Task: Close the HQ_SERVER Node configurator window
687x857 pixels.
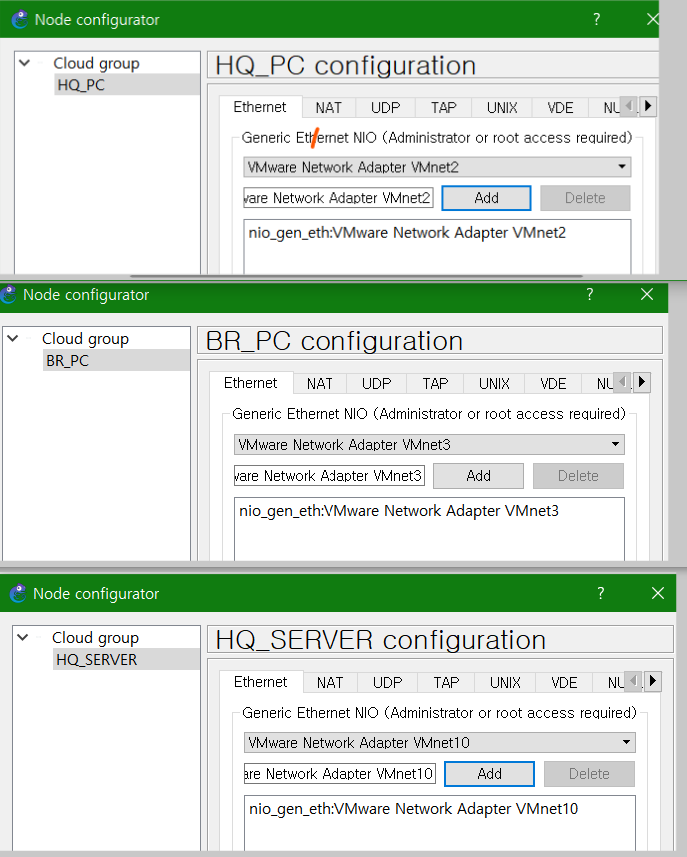Action: point(657,593)
